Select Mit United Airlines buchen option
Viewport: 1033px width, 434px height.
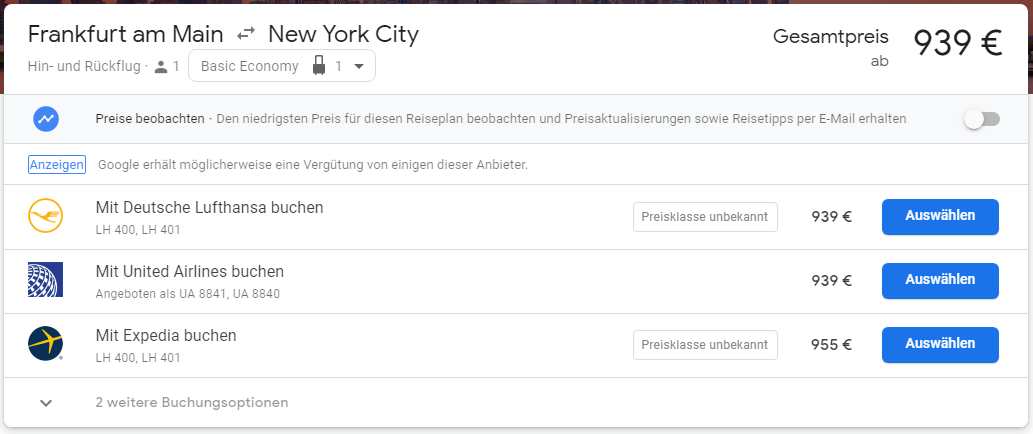(939, 281)
